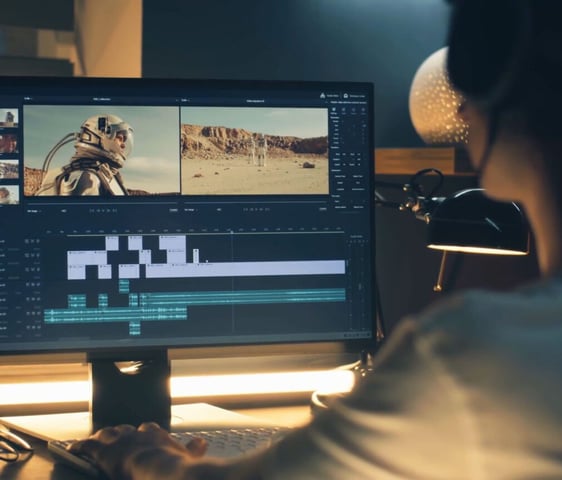
Task: Open the dropdown in the right monitor's header
Action: click(x=185, y=100)
